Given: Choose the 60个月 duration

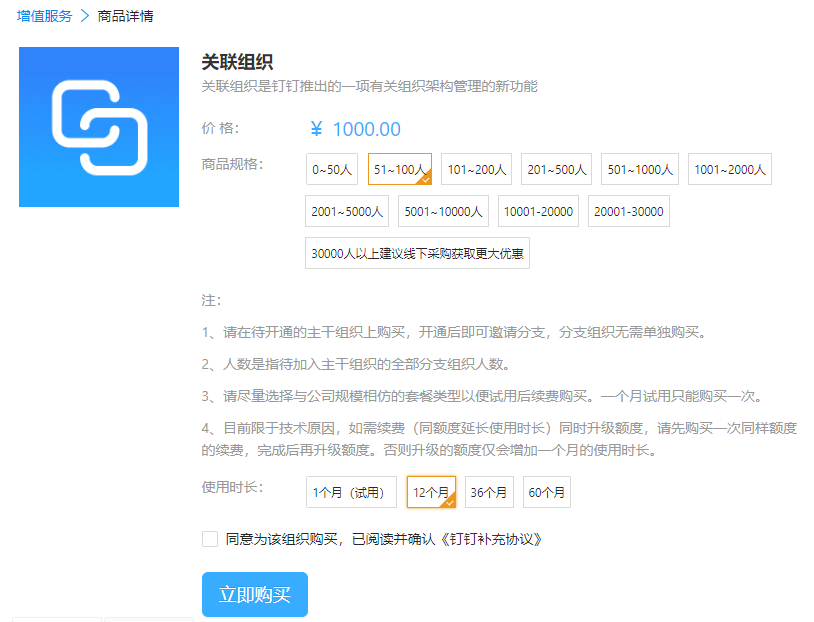Looking at the screenshot, I should click(547, 492).
